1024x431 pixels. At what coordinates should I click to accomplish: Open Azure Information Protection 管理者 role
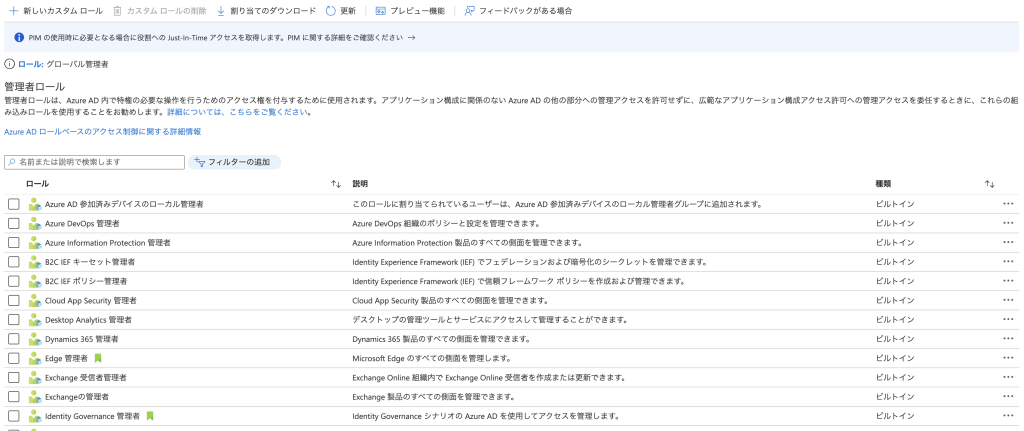click(108, 243)
